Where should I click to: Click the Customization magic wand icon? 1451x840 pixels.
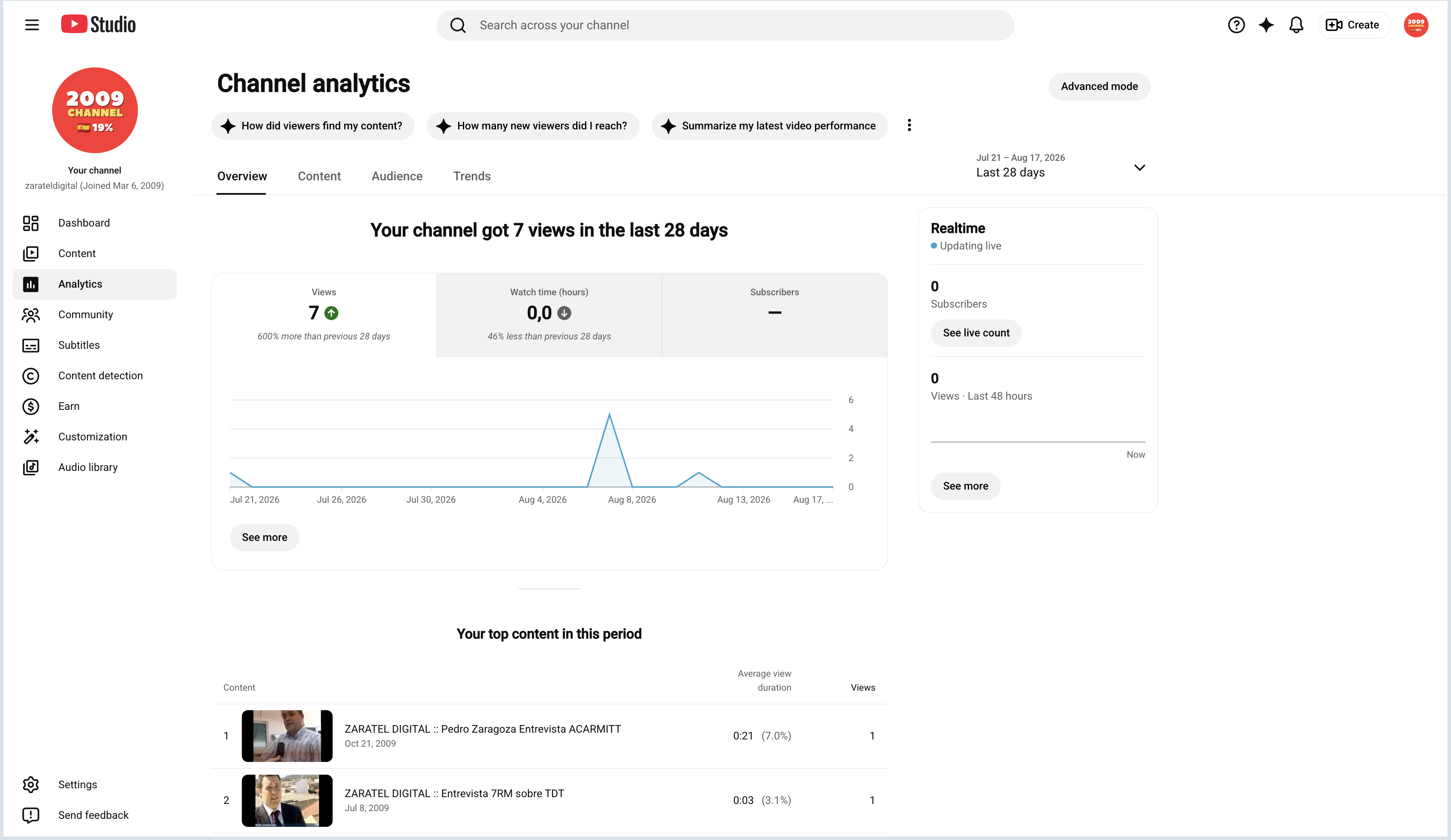31,437
